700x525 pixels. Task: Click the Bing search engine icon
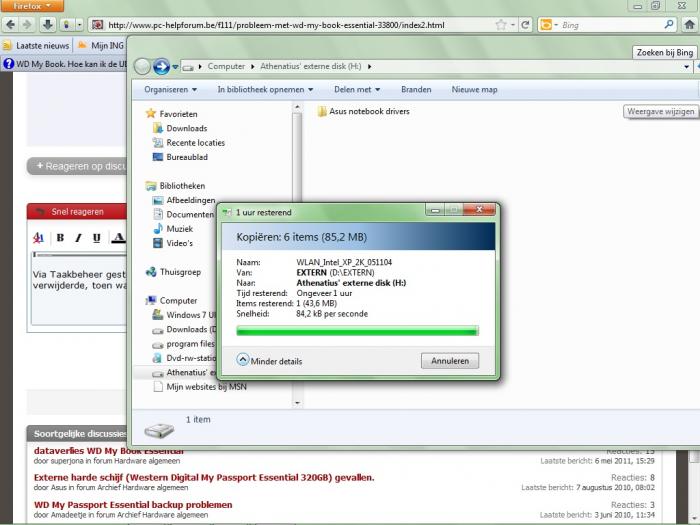[x=546, y=25]
